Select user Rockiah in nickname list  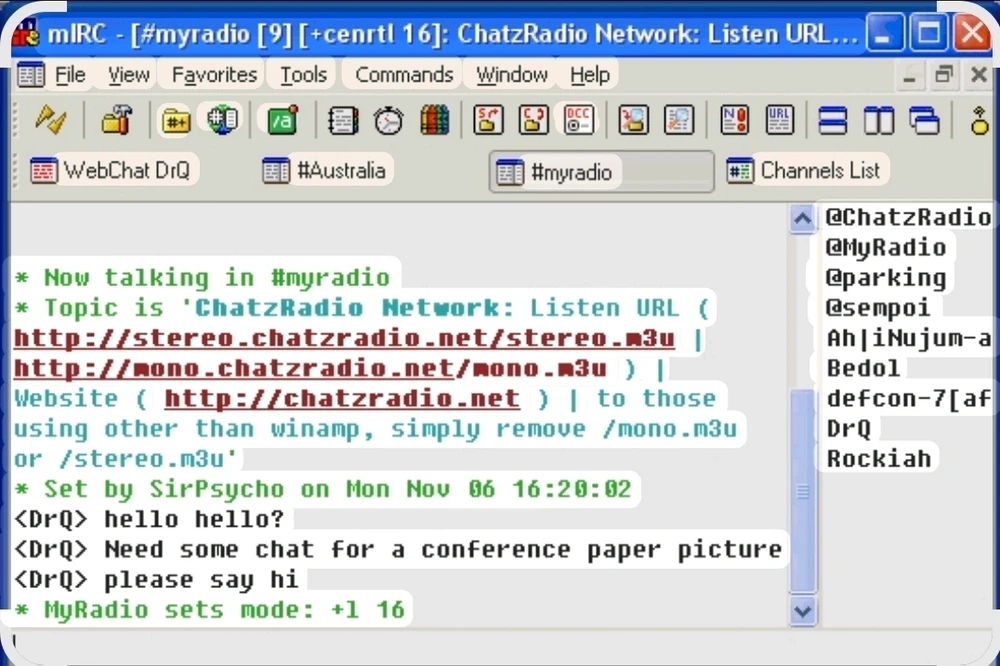tap(865, 459)
